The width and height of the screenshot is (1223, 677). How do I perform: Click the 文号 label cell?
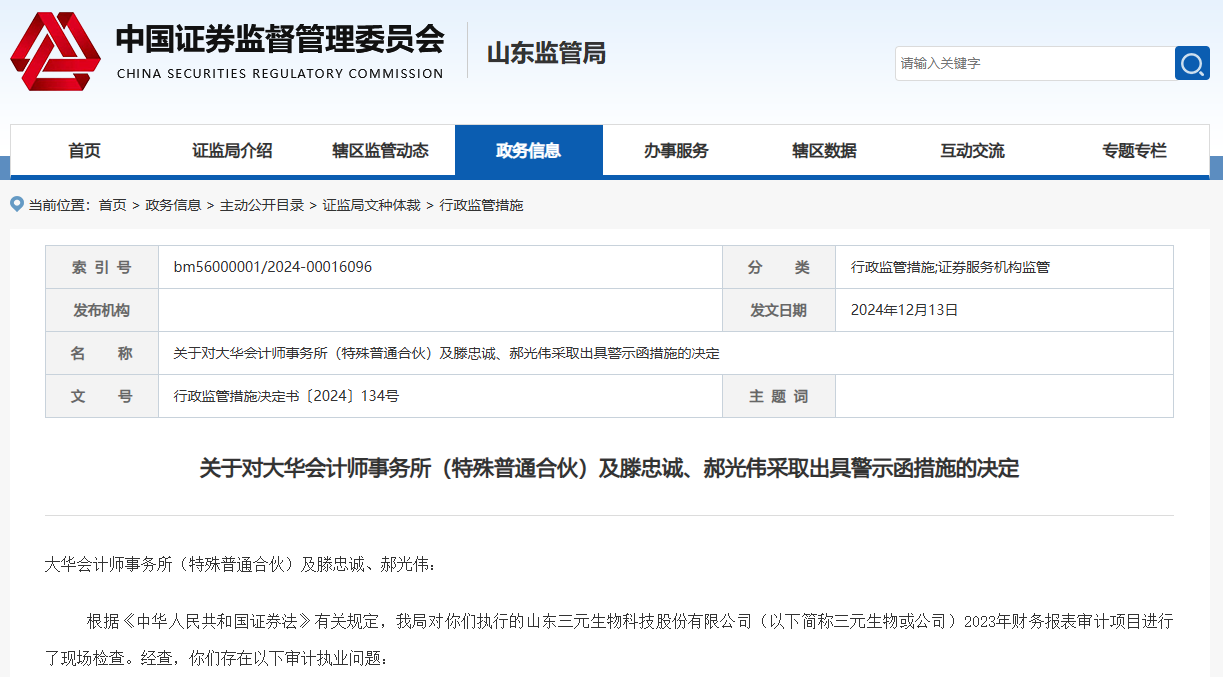(102, 396)
